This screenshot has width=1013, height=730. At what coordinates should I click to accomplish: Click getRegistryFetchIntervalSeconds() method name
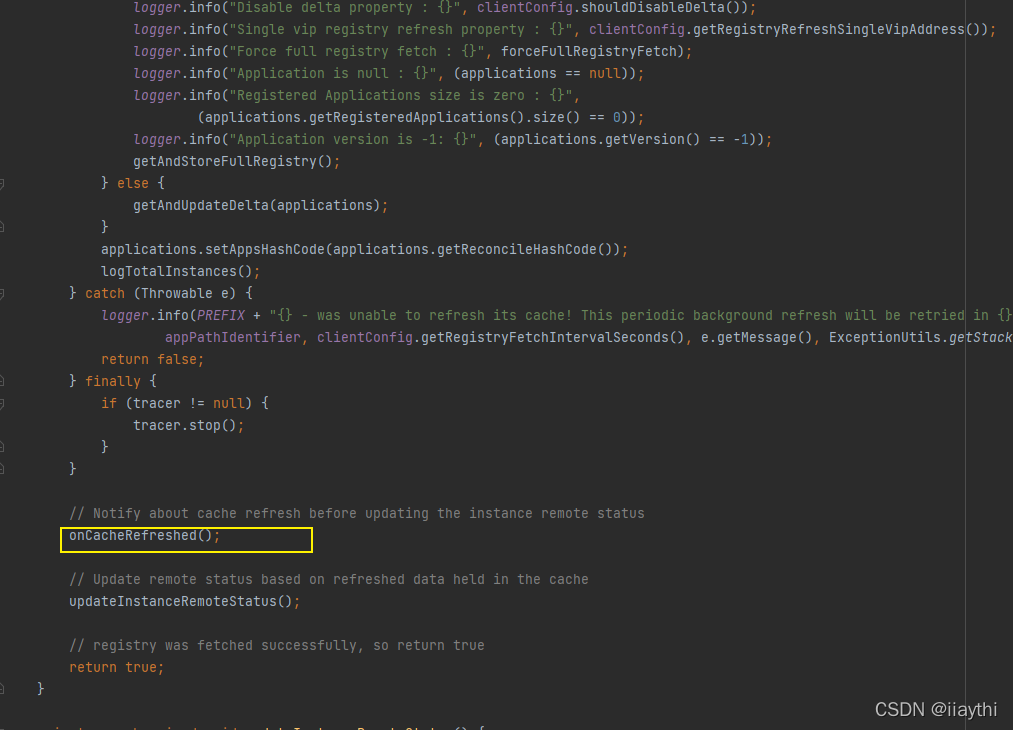552,337
